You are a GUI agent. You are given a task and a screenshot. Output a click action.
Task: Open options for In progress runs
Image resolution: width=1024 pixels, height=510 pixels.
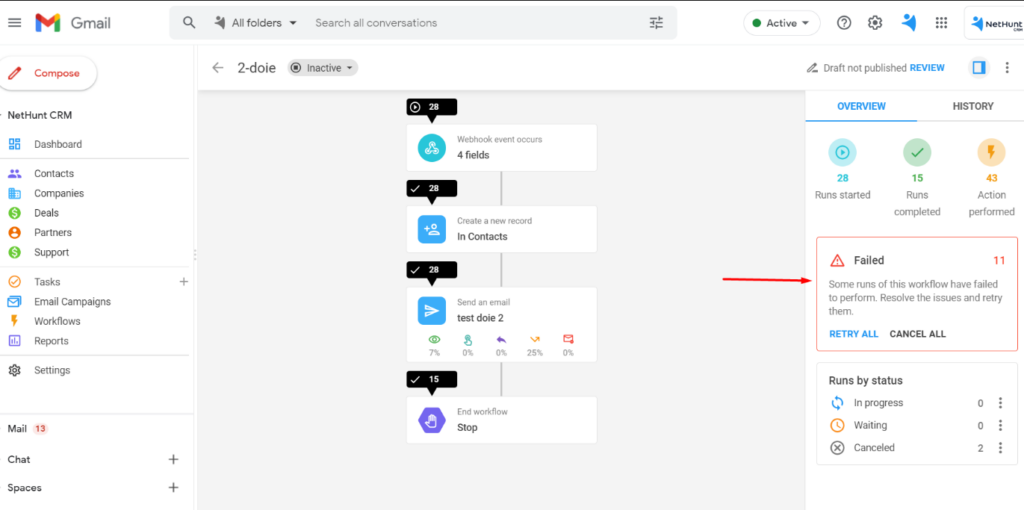(x=1000, y=403)
